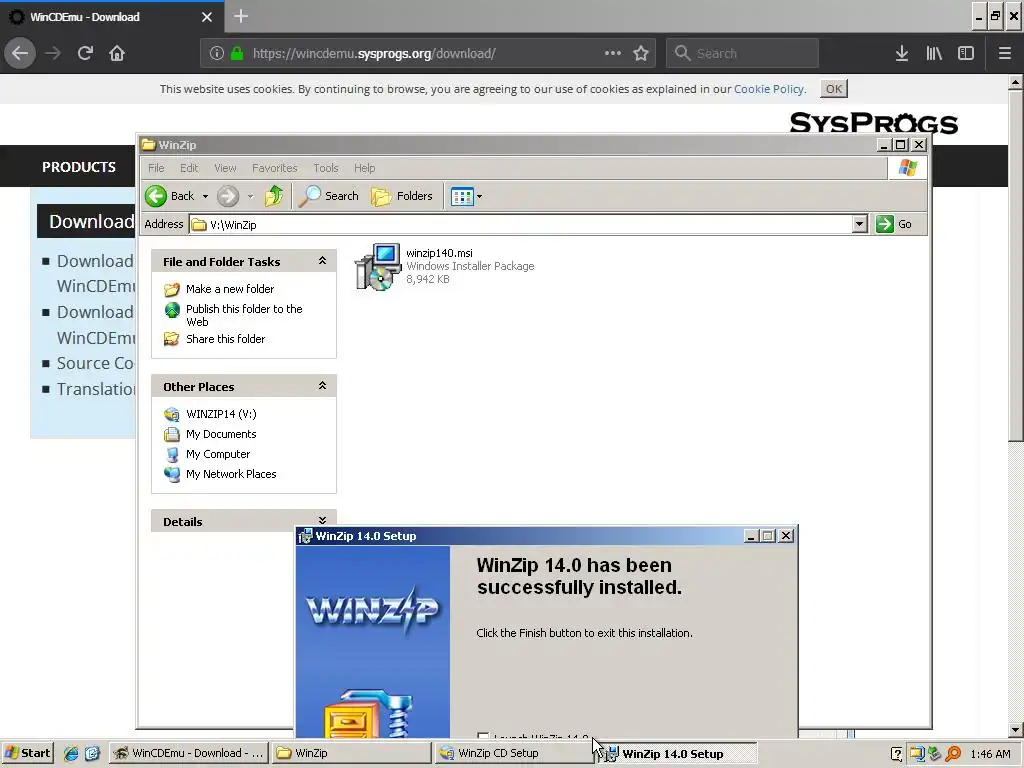
Task: Click the Firefox Search box
Action: tap(742, 53)
